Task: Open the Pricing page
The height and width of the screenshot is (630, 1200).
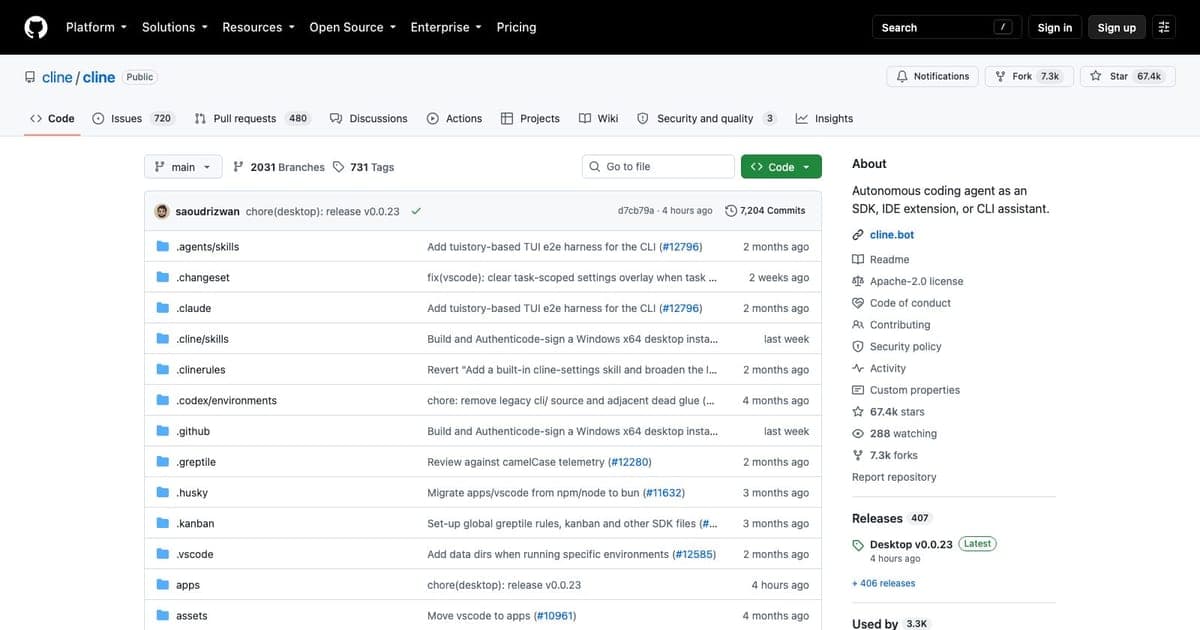Action: pyautogui.click(x=516, y=27)
